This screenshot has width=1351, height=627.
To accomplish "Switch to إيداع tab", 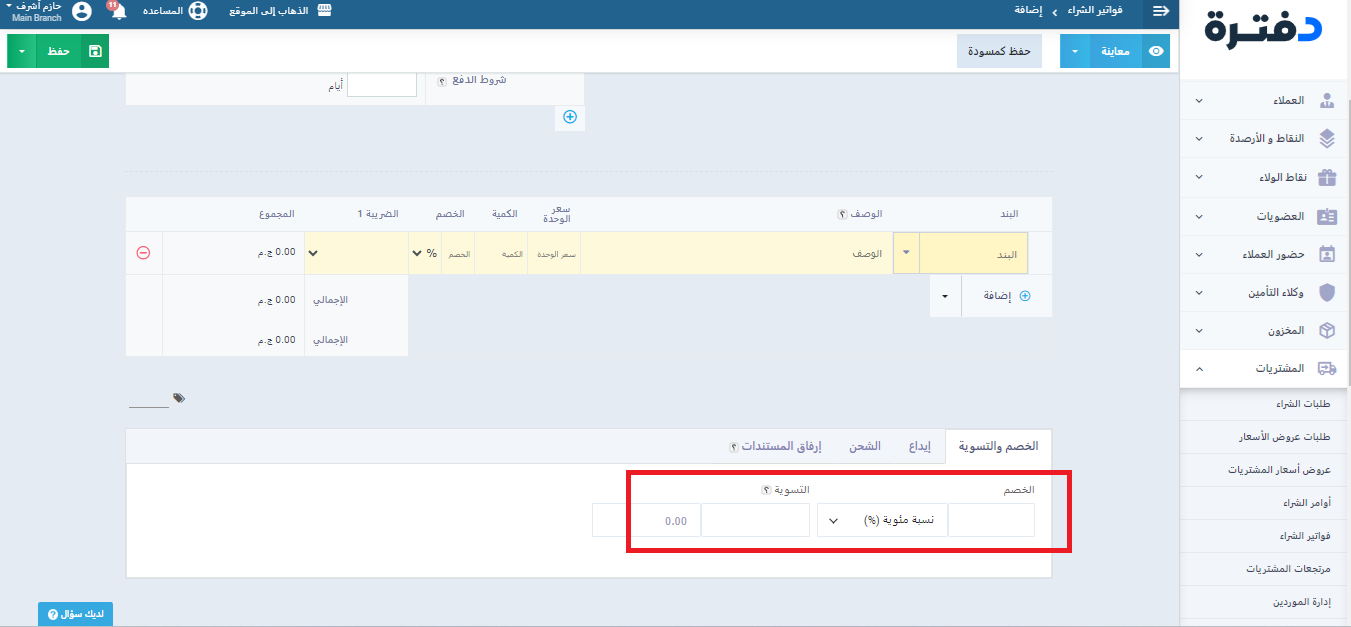I will [x=920, y=446].
